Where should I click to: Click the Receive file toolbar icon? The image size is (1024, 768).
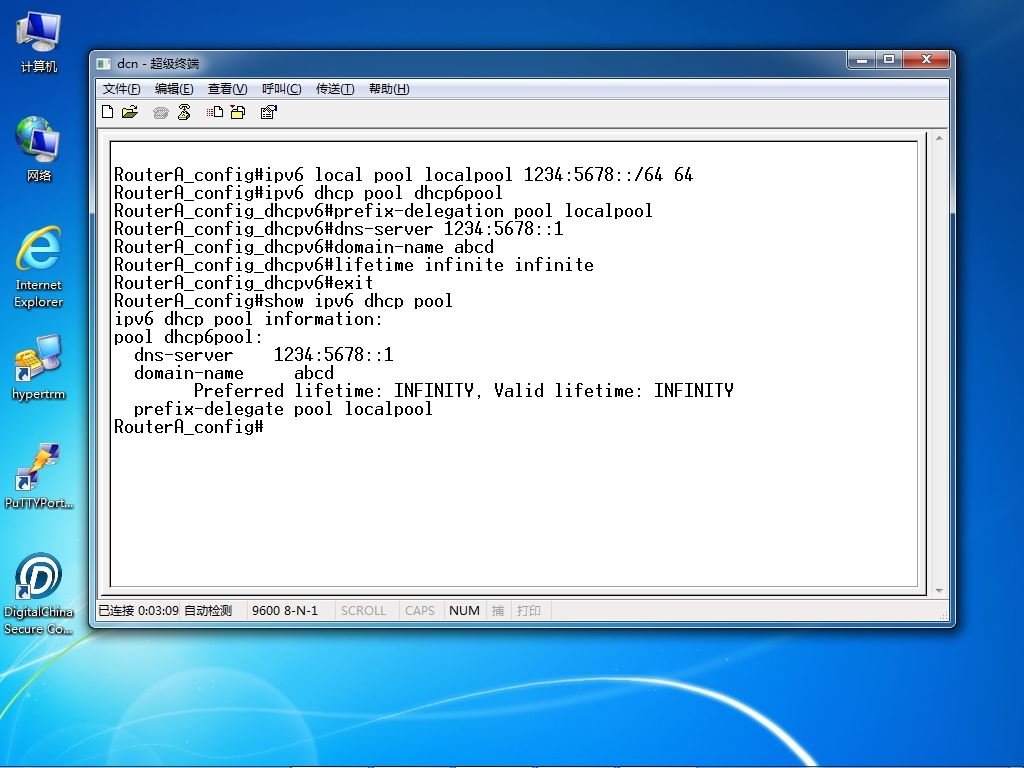(x=238, y=112)
